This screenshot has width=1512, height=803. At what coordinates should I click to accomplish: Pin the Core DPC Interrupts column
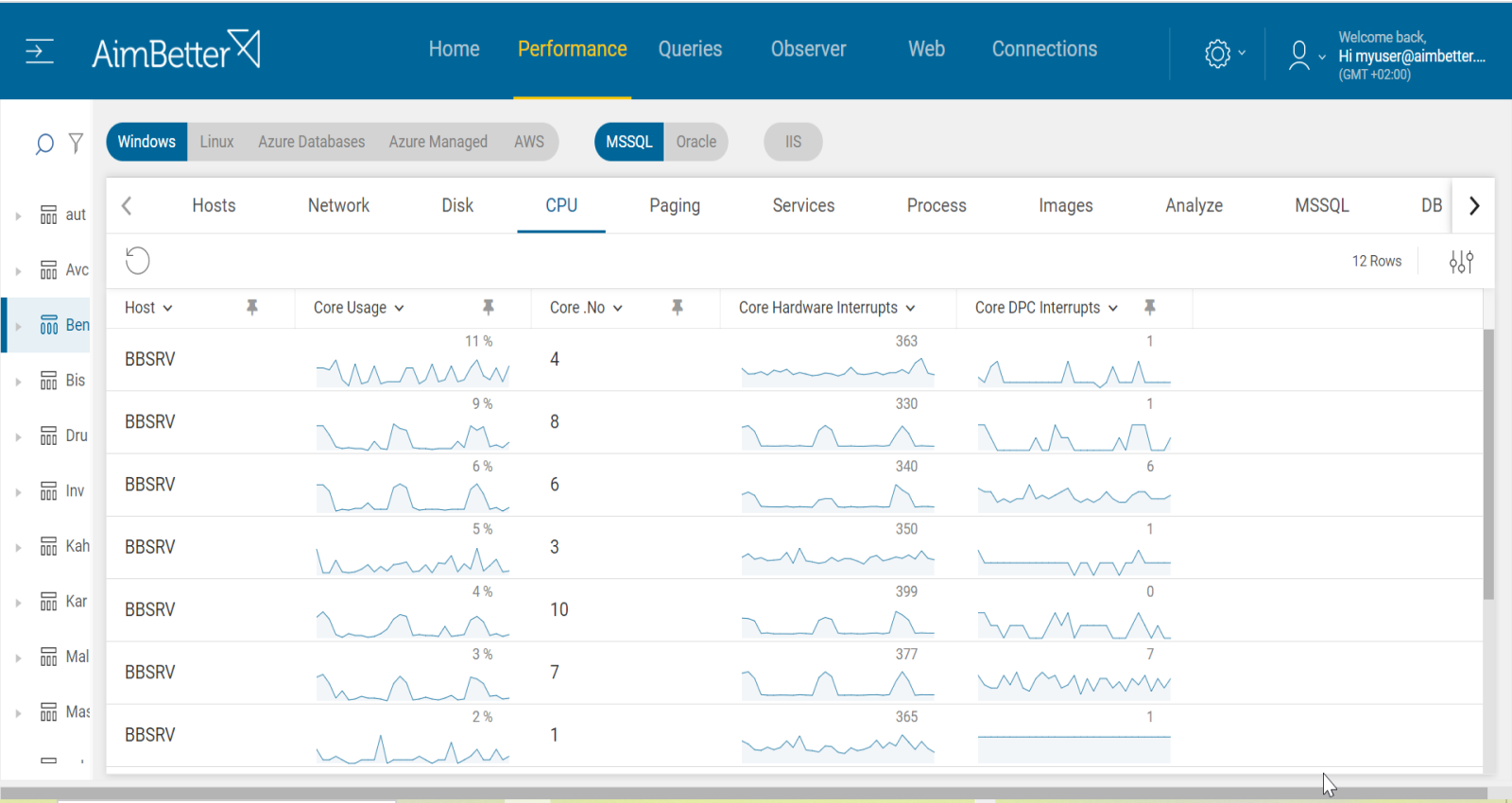click(1150, 307)
